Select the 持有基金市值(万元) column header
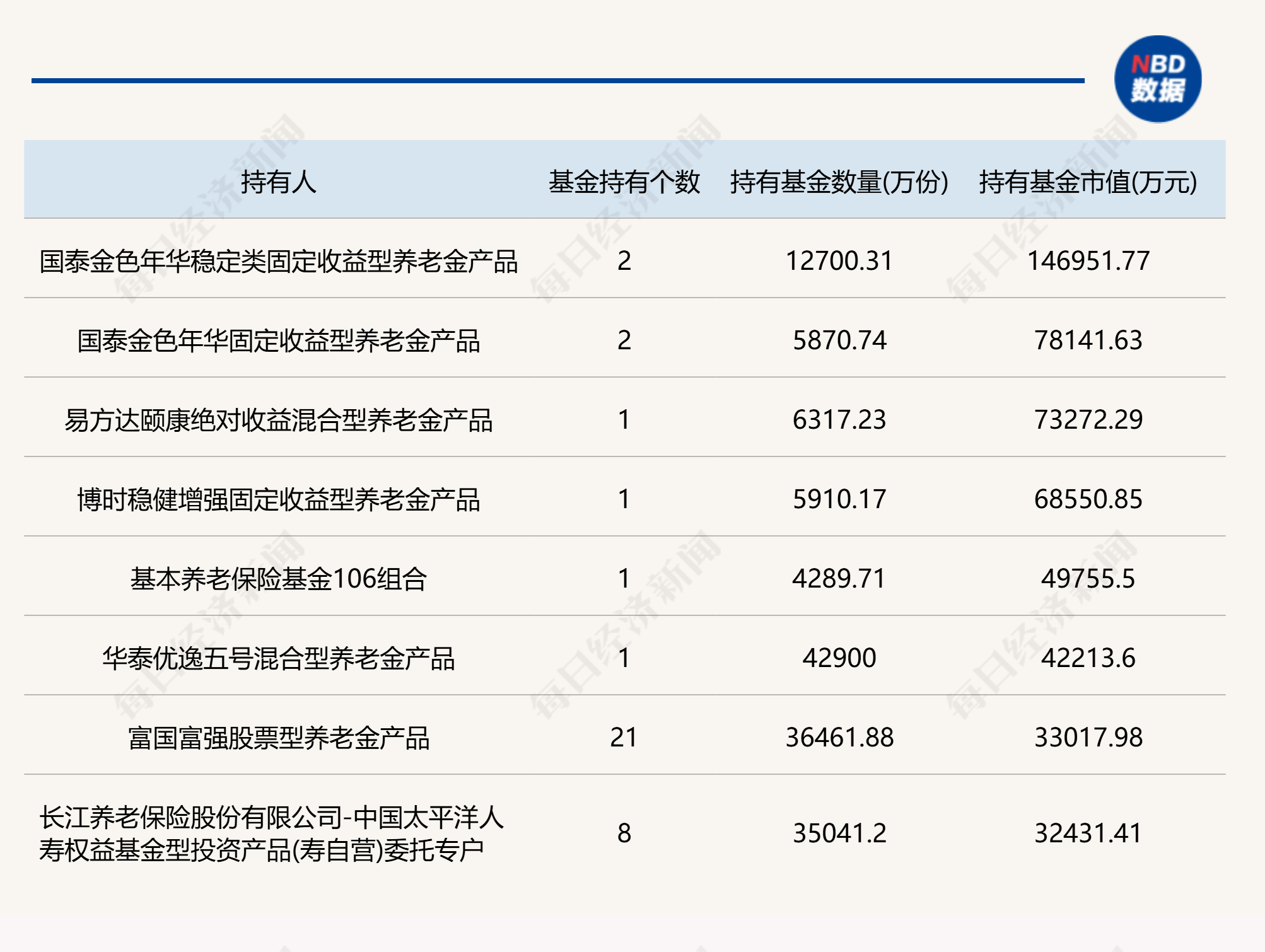Screen dimensions: 1265x952 (1088, 182)
